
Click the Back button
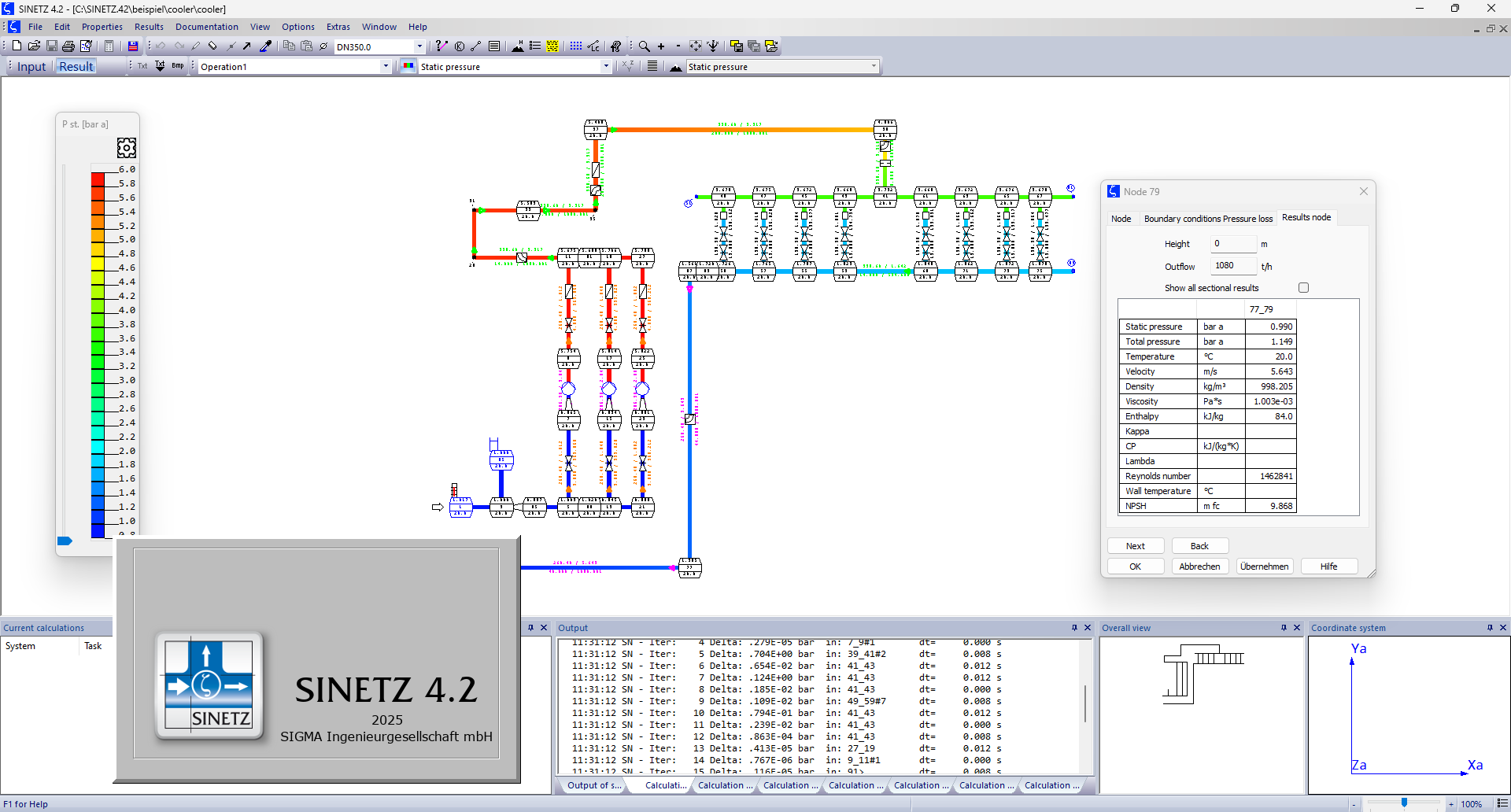(x=1199, y=546)
